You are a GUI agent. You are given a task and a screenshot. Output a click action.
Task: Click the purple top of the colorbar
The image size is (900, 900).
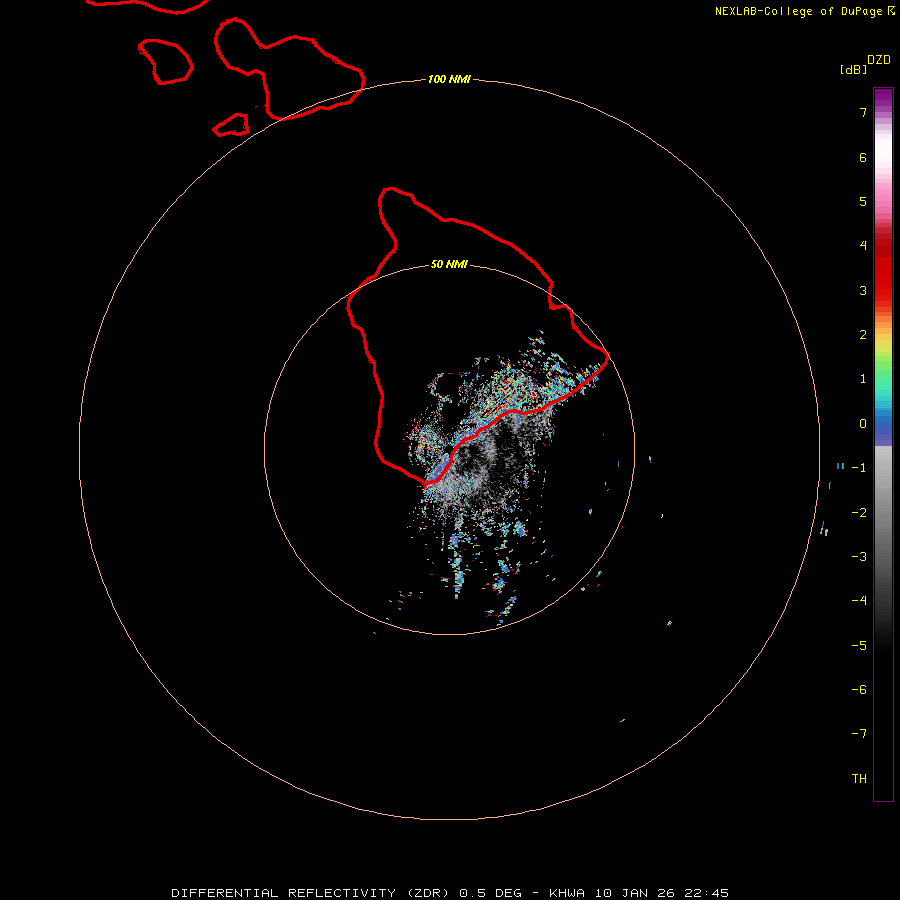click(883, 96)
